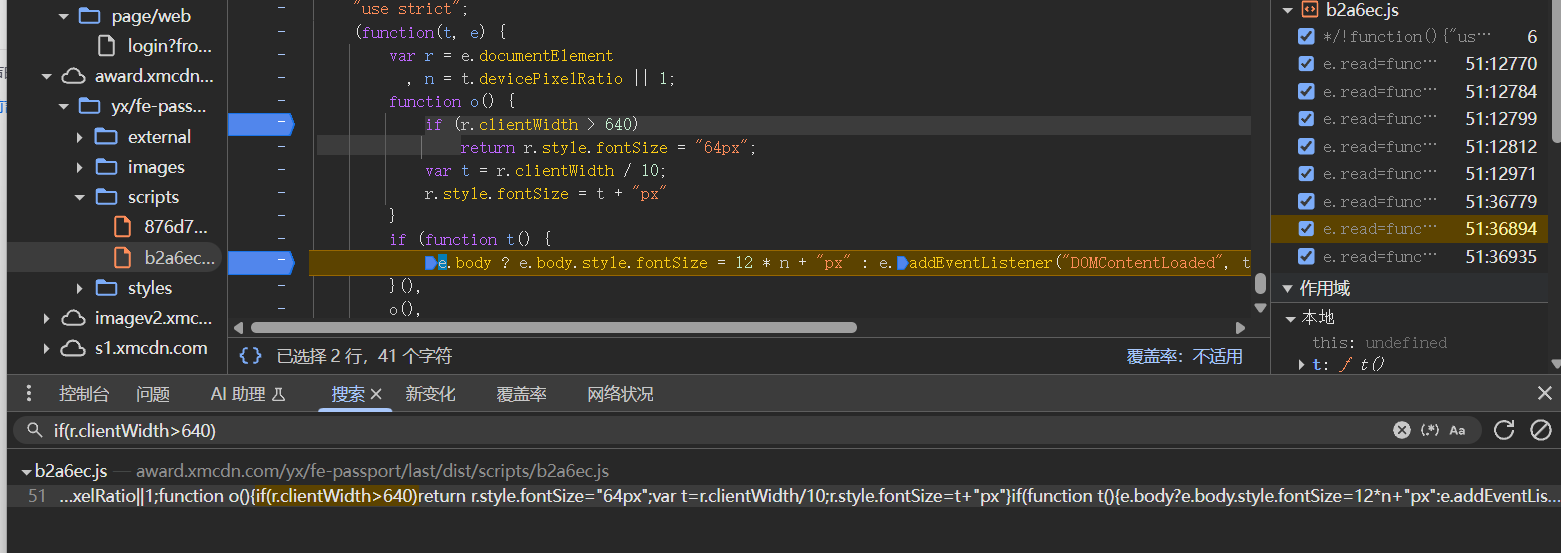Clear the search box text

click(1402, 430)
